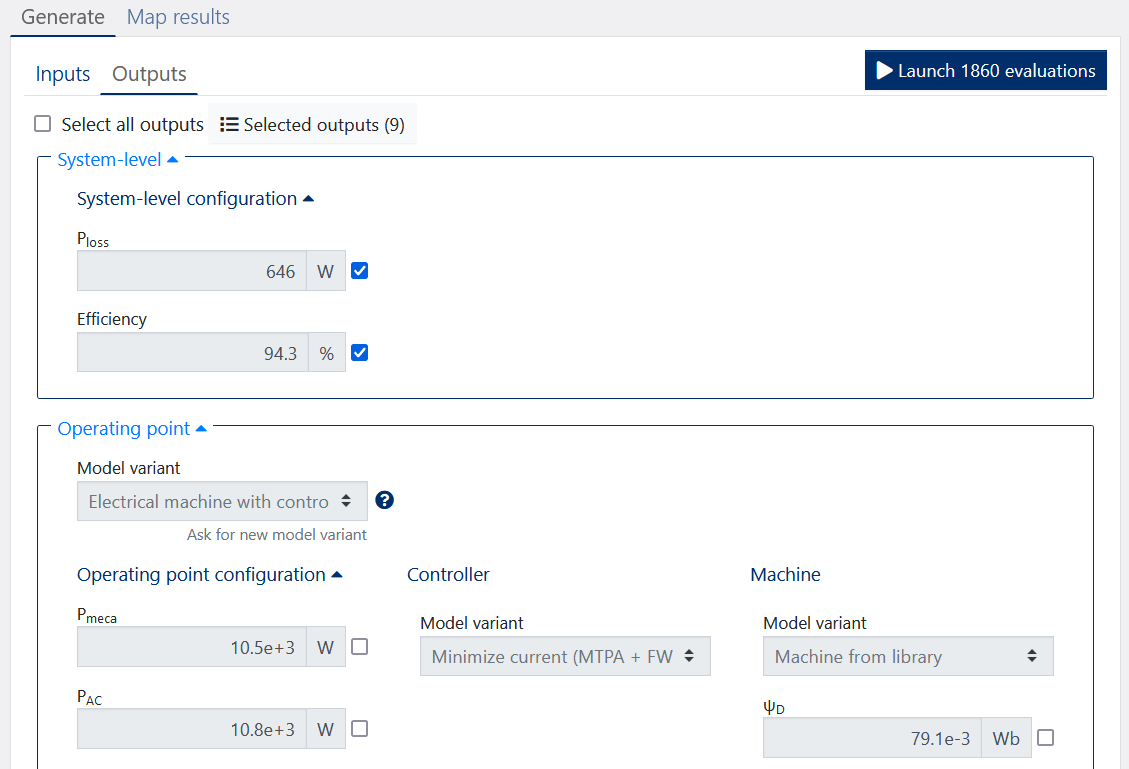Screen dimensions: 1129x769
Task: Open the Operating point model variant dropdown
Action: click(x=222, y=501)
